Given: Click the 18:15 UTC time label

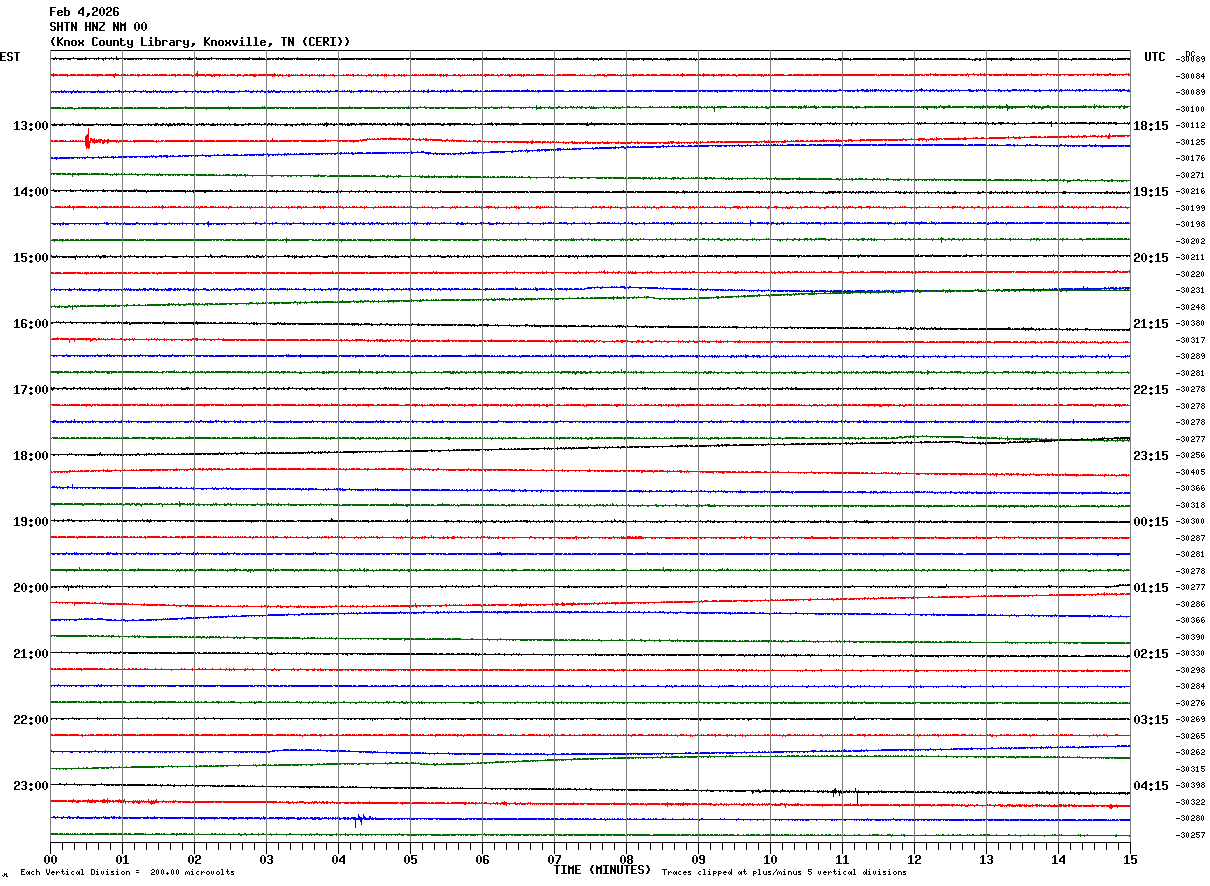Looking at the screenshot, I should click(x=1151, y=126).
